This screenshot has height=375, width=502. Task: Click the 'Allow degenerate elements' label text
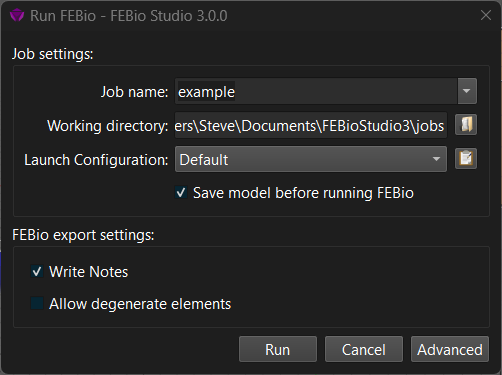click(140, 304)
